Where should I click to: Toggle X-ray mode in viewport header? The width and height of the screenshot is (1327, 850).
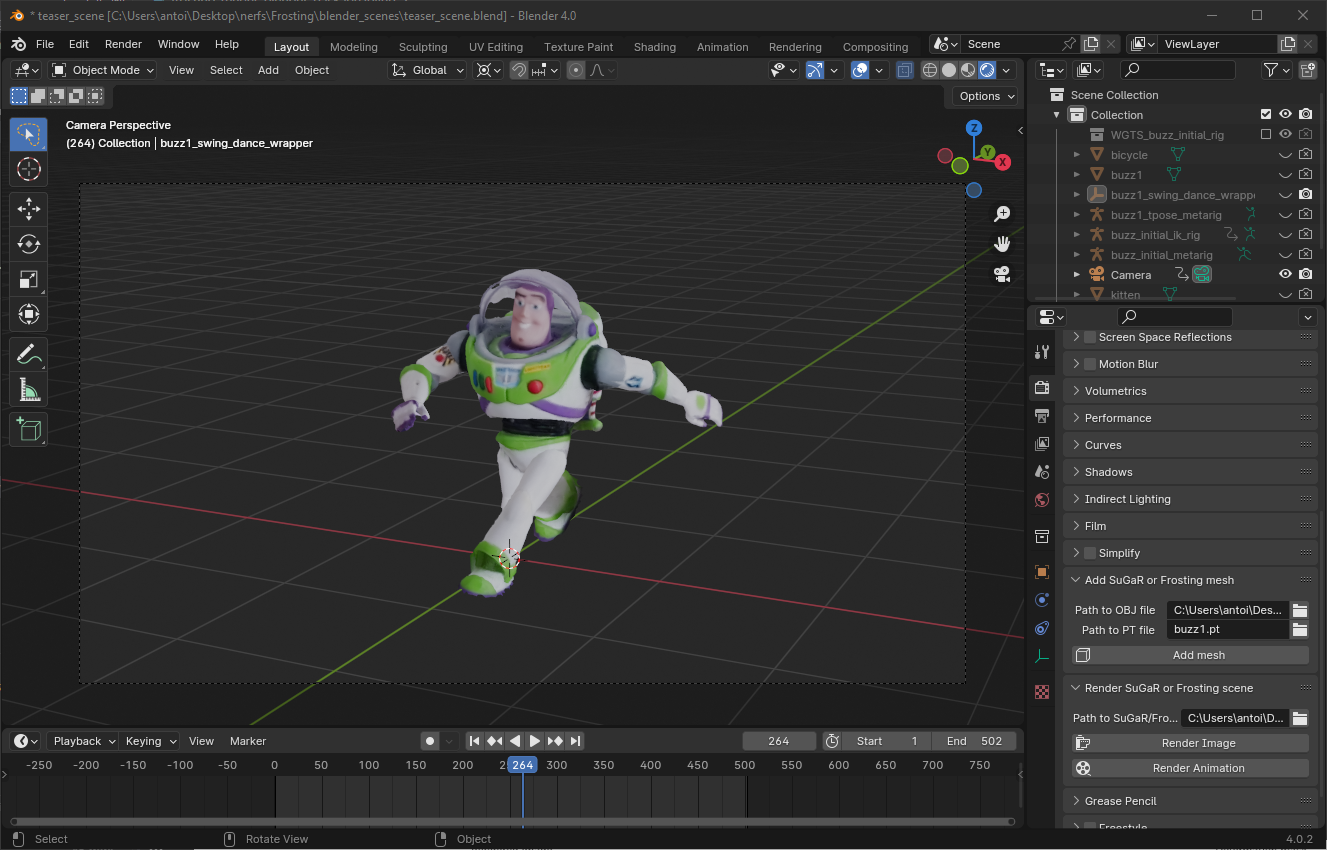click(x=904, y=70)
